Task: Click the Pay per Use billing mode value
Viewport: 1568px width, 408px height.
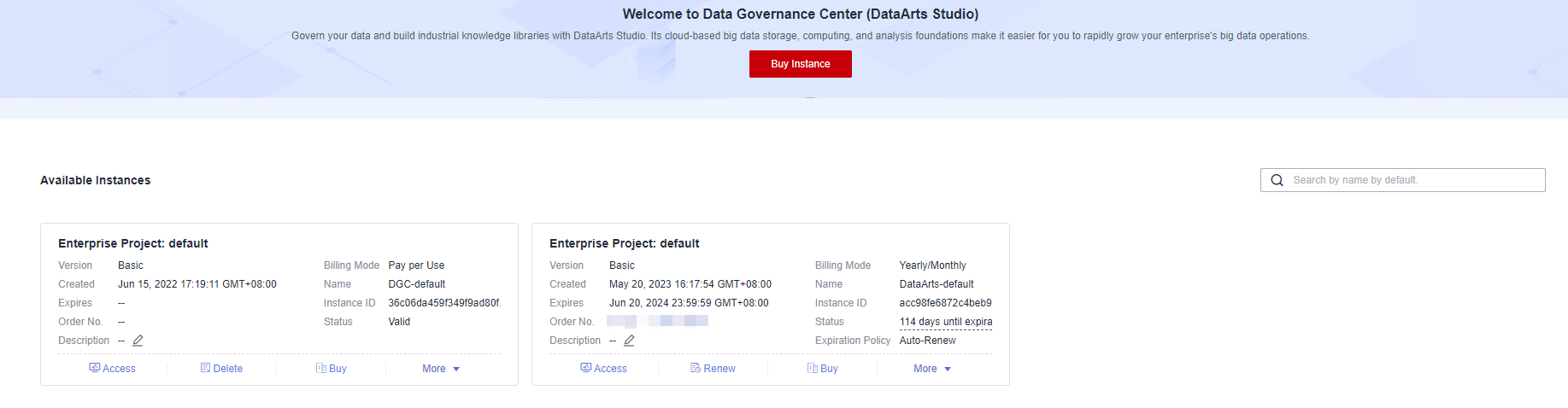Action: 416,265
